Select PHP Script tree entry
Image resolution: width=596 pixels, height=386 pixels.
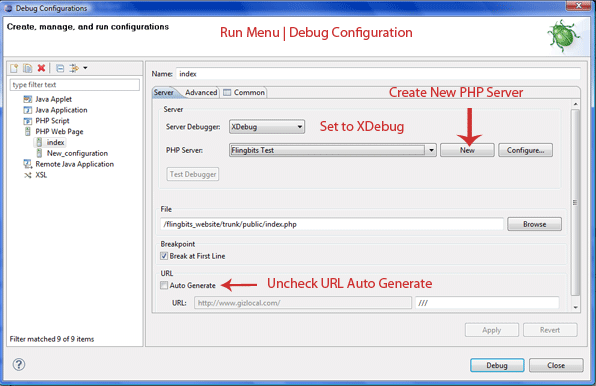52,121
